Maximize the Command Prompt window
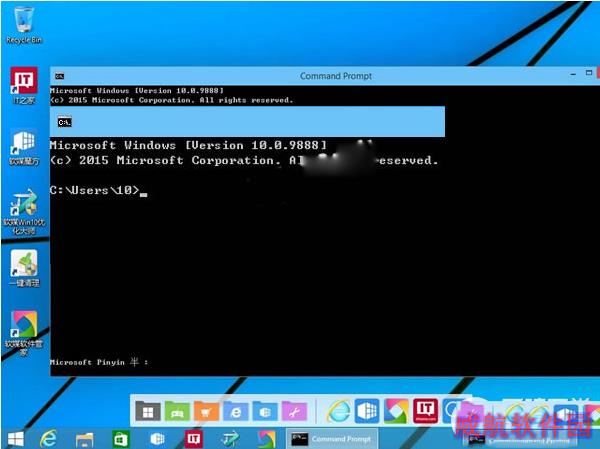 [589, 73]
